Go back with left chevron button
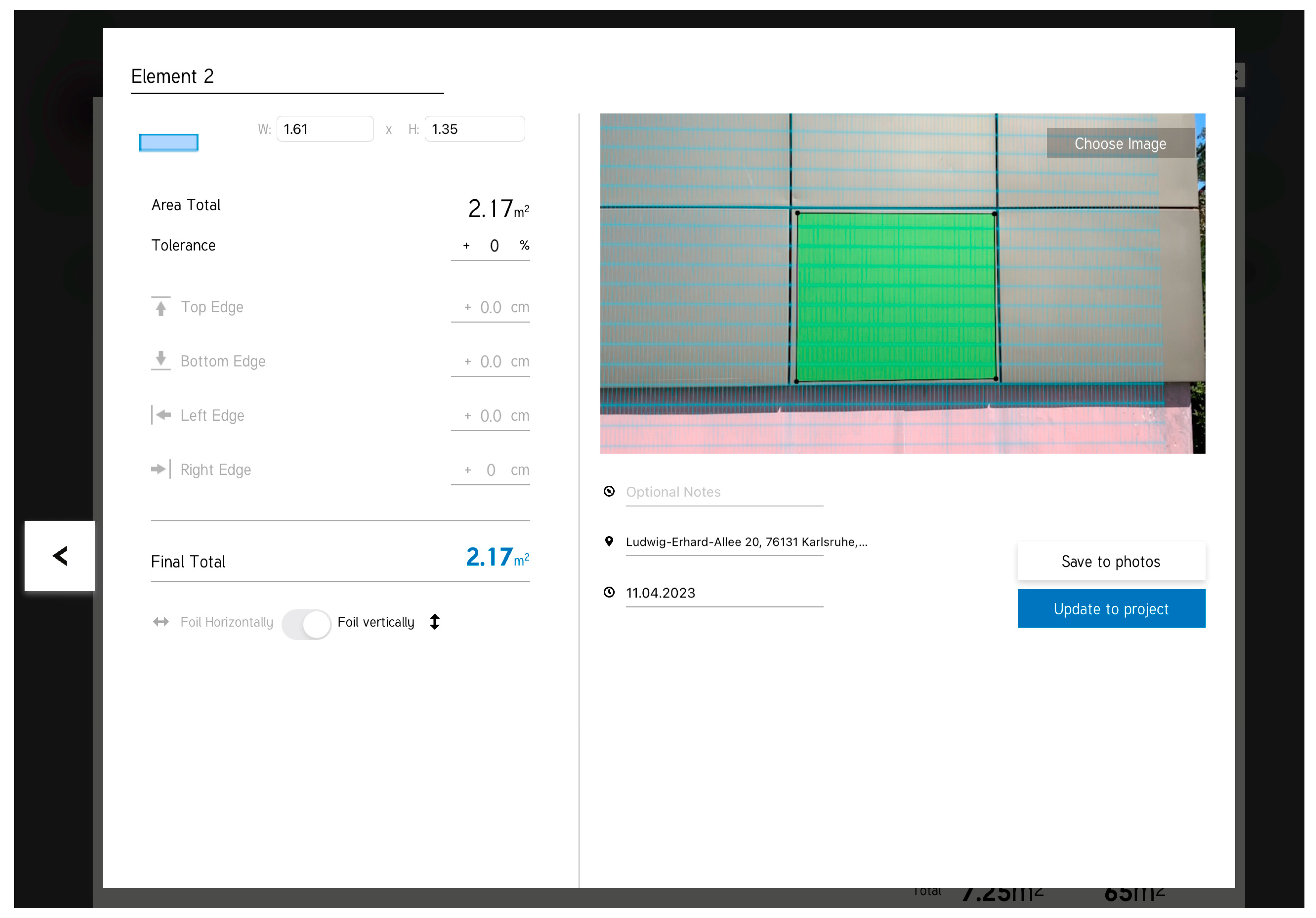The height and width of the screenshot is (918, 1316). (60, 555)
